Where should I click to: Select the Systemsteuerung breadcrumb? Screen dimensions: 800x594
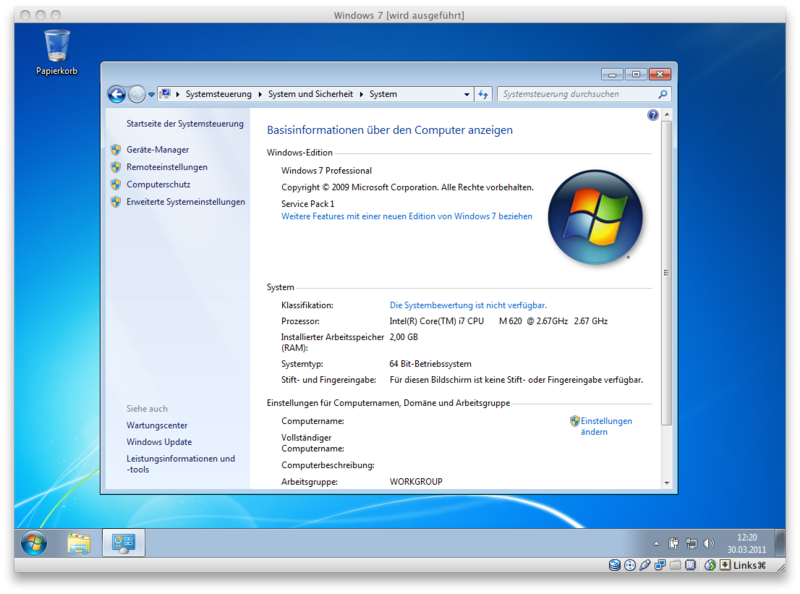218,94
